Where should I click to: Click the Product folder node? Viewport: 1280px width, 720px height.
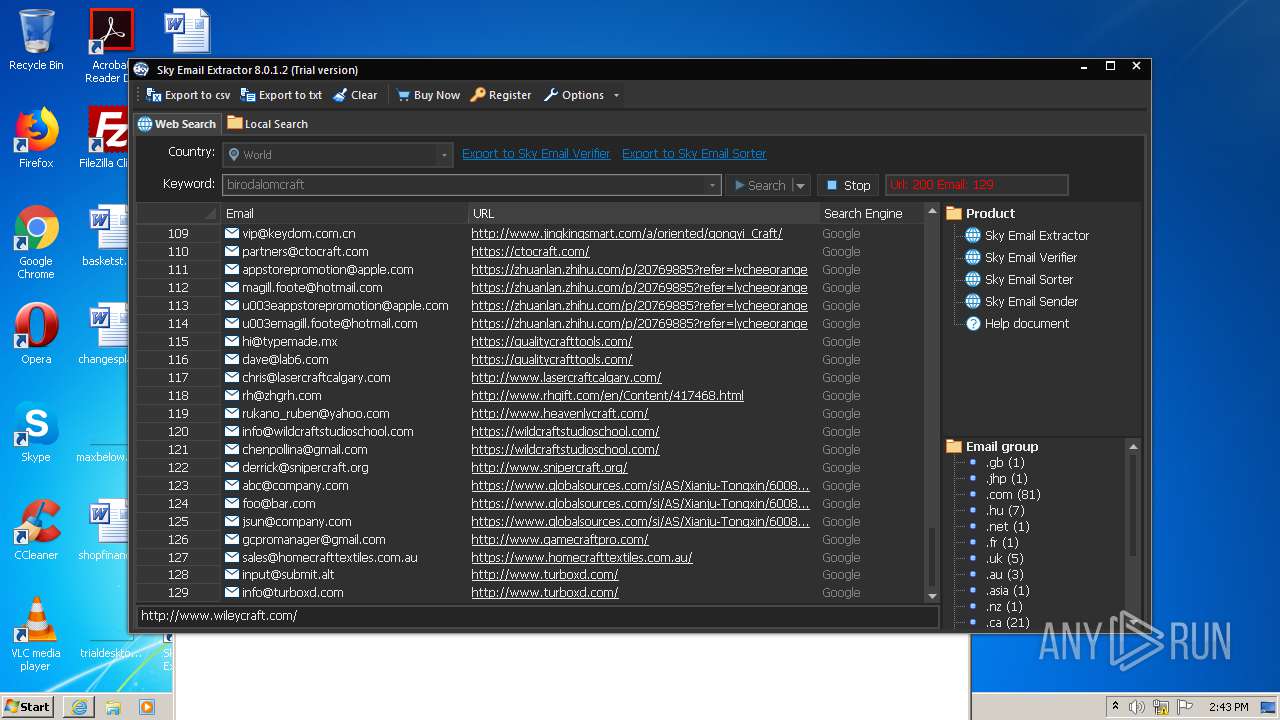tap(980, 213)
